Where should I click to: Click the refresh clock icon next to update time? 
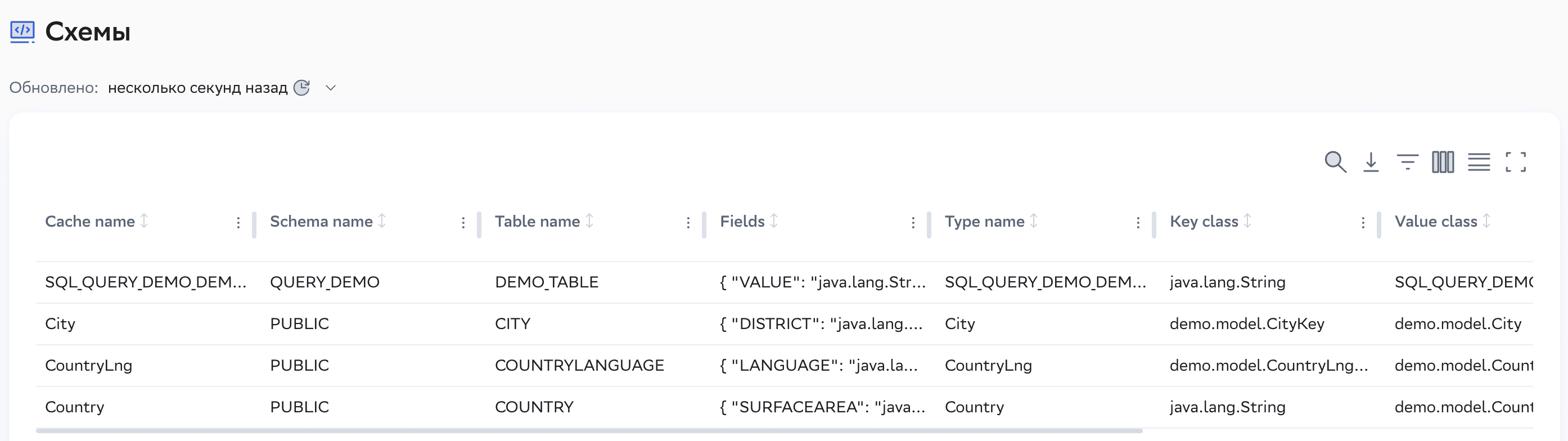[302, 88]
